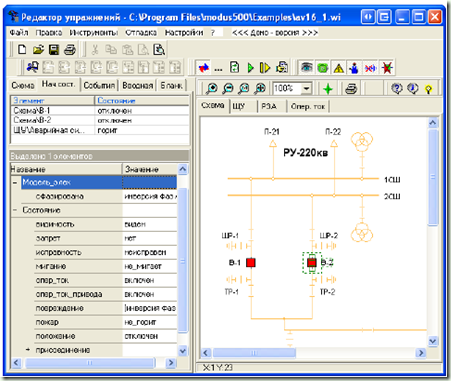The width and height of the screenshot is (451, 381).
Task: Click the three dots toolbar button
Action: point(218,69)
